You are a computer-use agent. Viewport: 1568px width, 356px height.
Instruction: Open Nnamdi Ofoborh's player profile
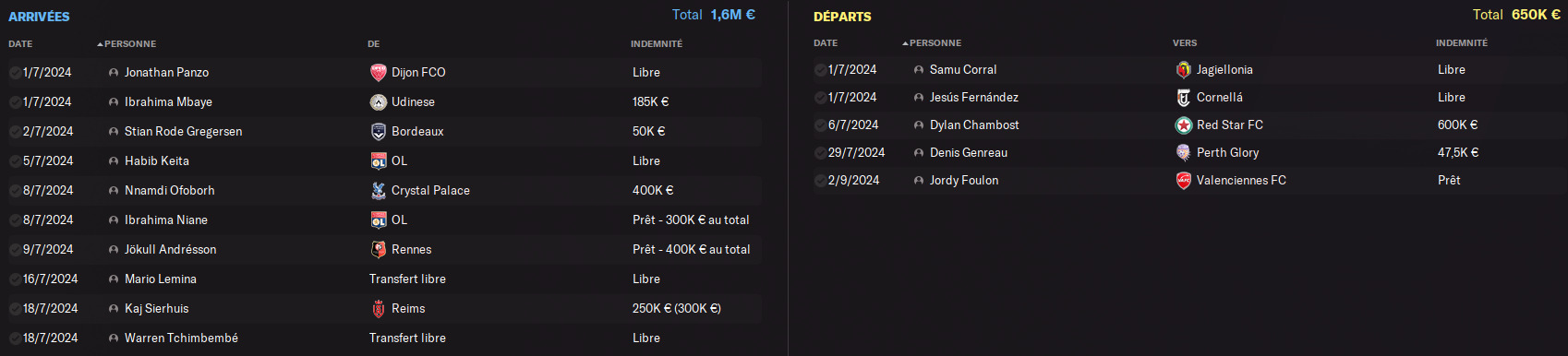(x=170, y=190)
